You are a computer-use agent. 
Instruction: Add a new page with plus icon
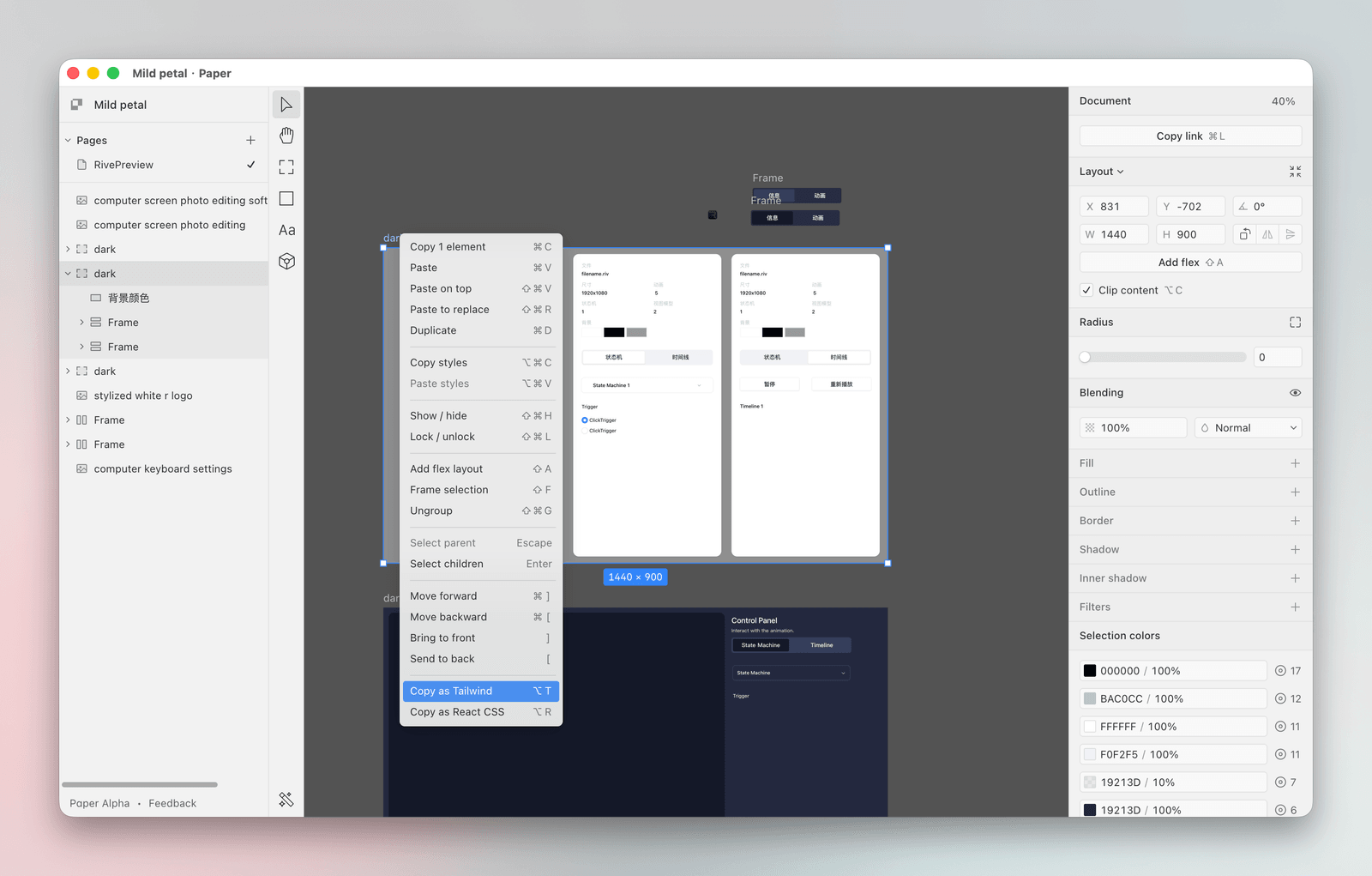250,141
